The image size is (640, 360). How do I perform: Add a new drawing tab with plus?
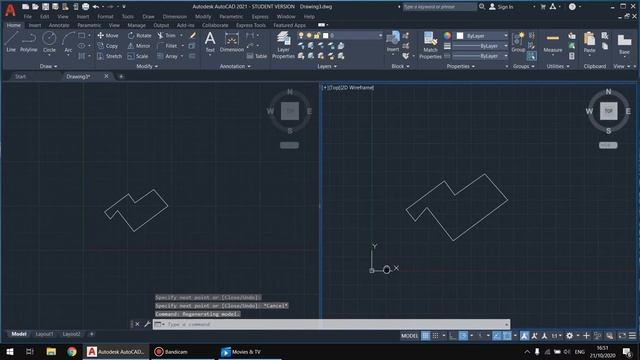121,76
